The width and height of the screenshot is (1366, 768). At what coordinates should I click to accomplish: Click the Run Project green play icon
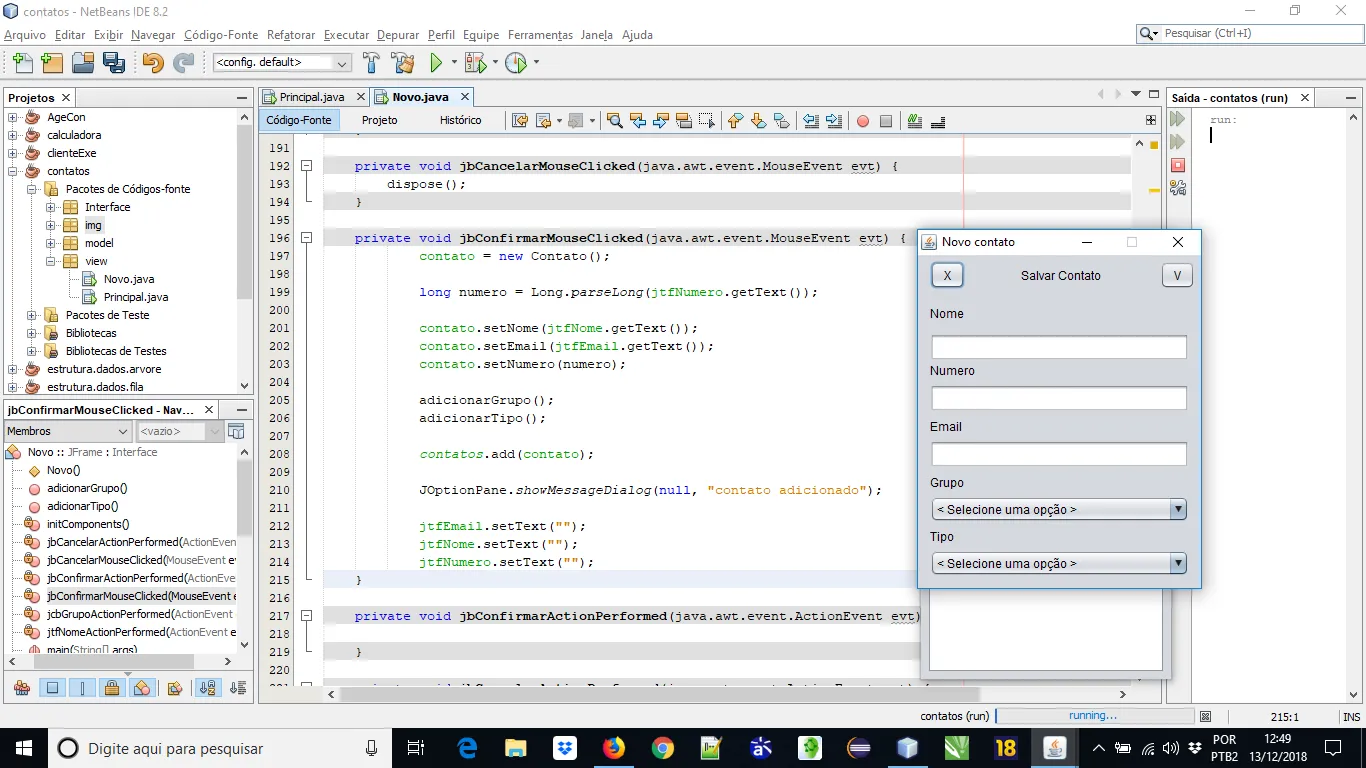(436, 63)
